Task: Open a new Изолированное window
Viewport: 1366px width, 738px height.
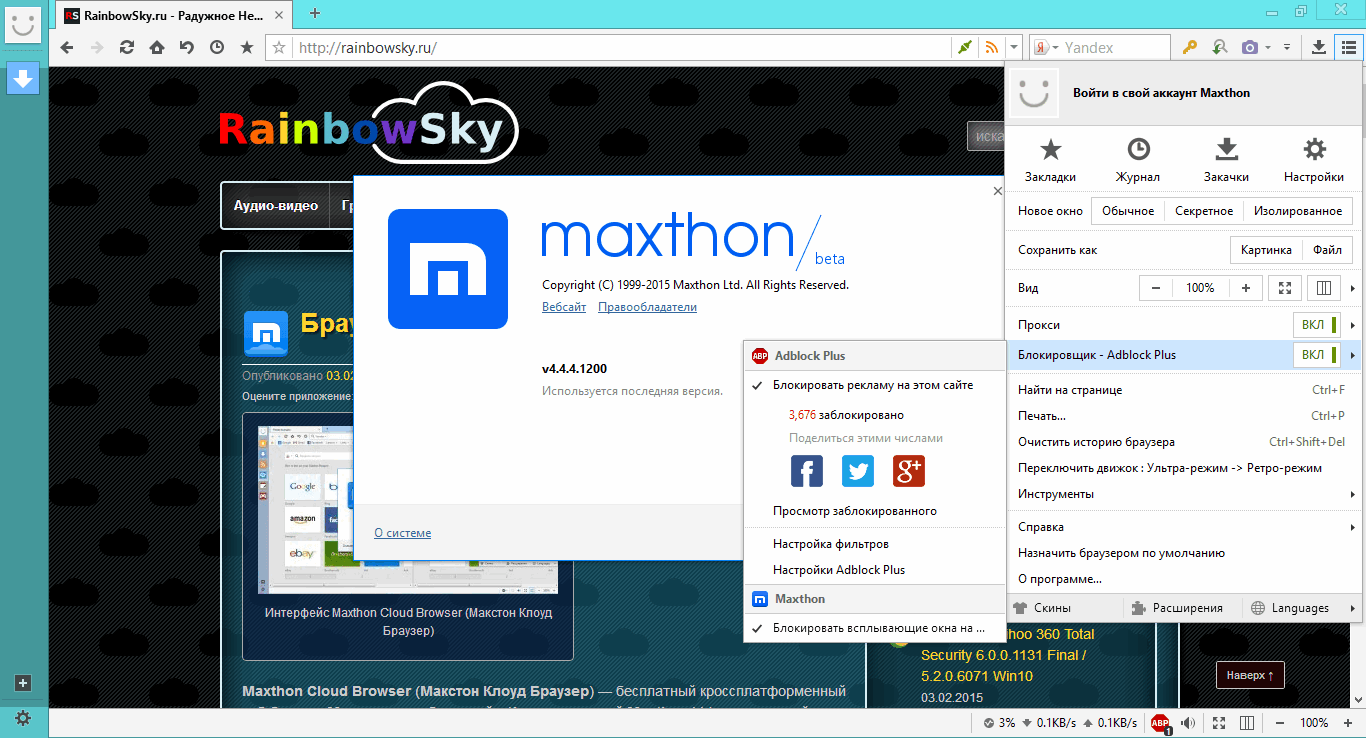Action: coord(1298,211)
